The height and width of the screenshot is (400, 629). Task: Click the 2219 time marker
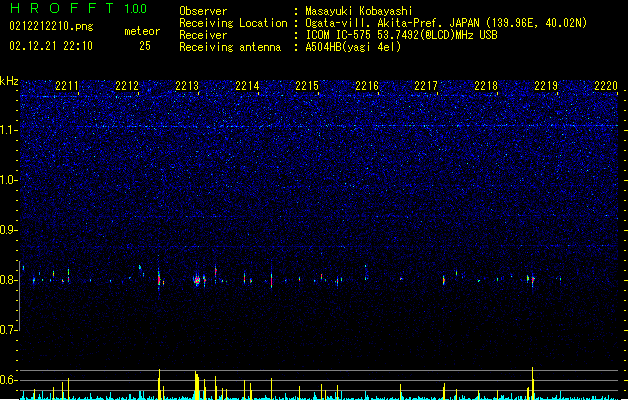pyautogui.click(x=546, y=86)
